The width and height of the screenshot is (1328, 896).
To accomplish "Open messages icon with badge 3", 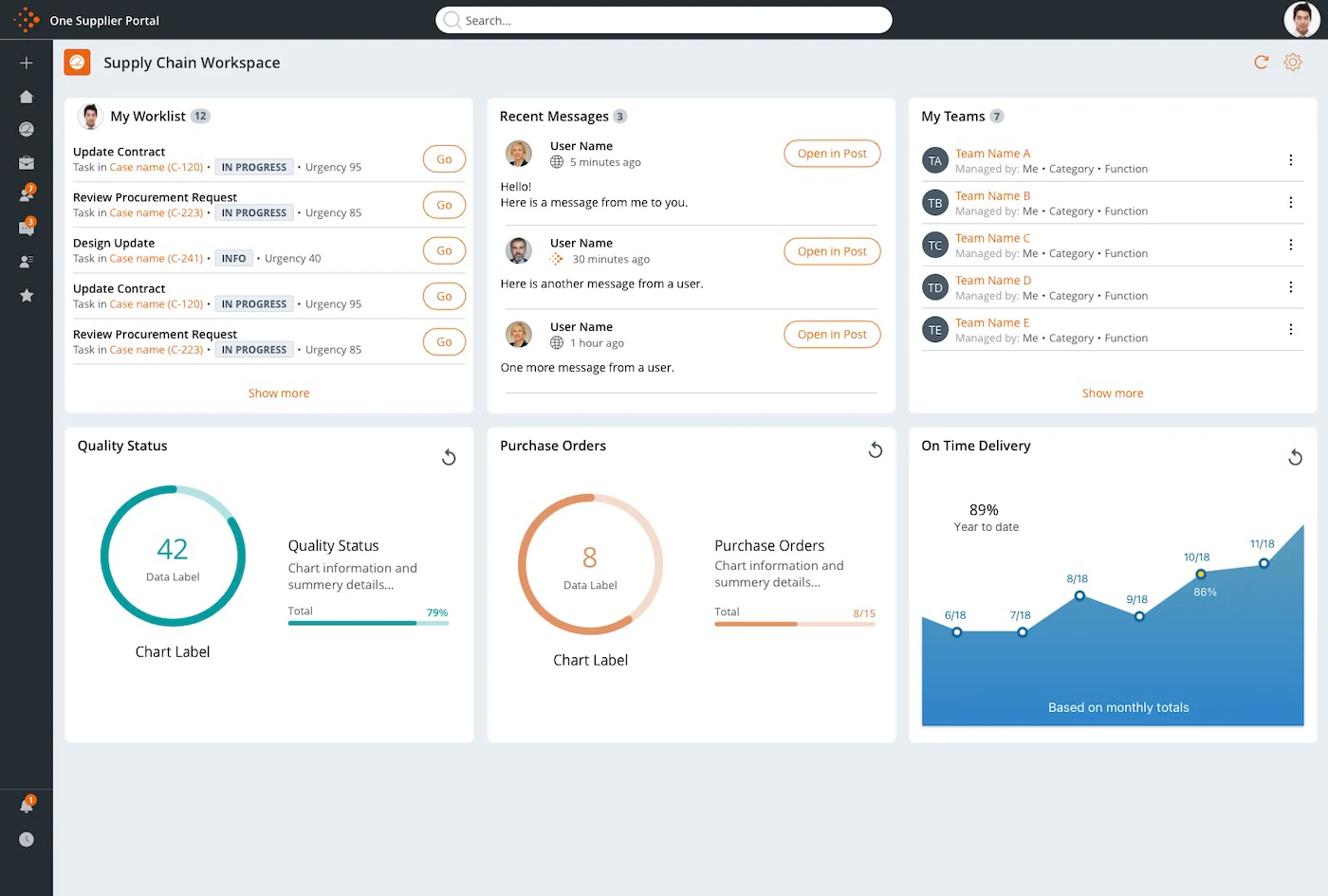I will (27, 228).
